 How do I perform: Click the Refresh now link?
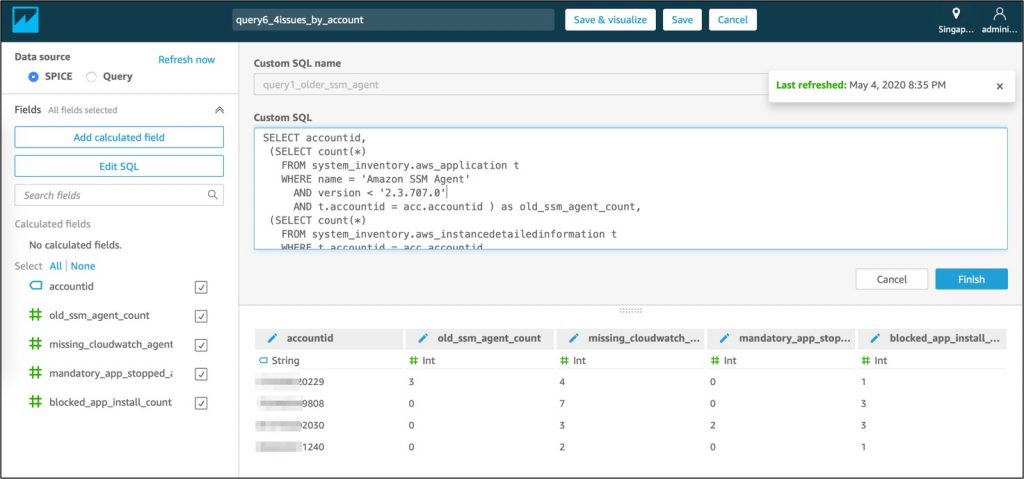[x=186, y=59]
